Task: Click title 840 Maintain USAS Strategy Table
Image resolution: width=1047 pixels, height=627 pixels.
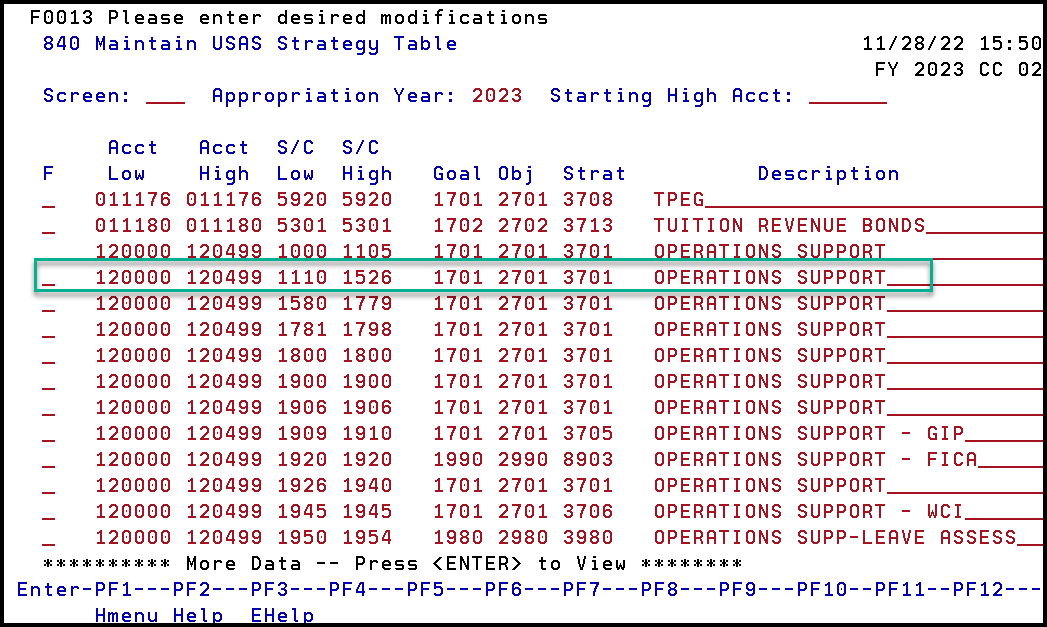Action: (x=248, y=43)
